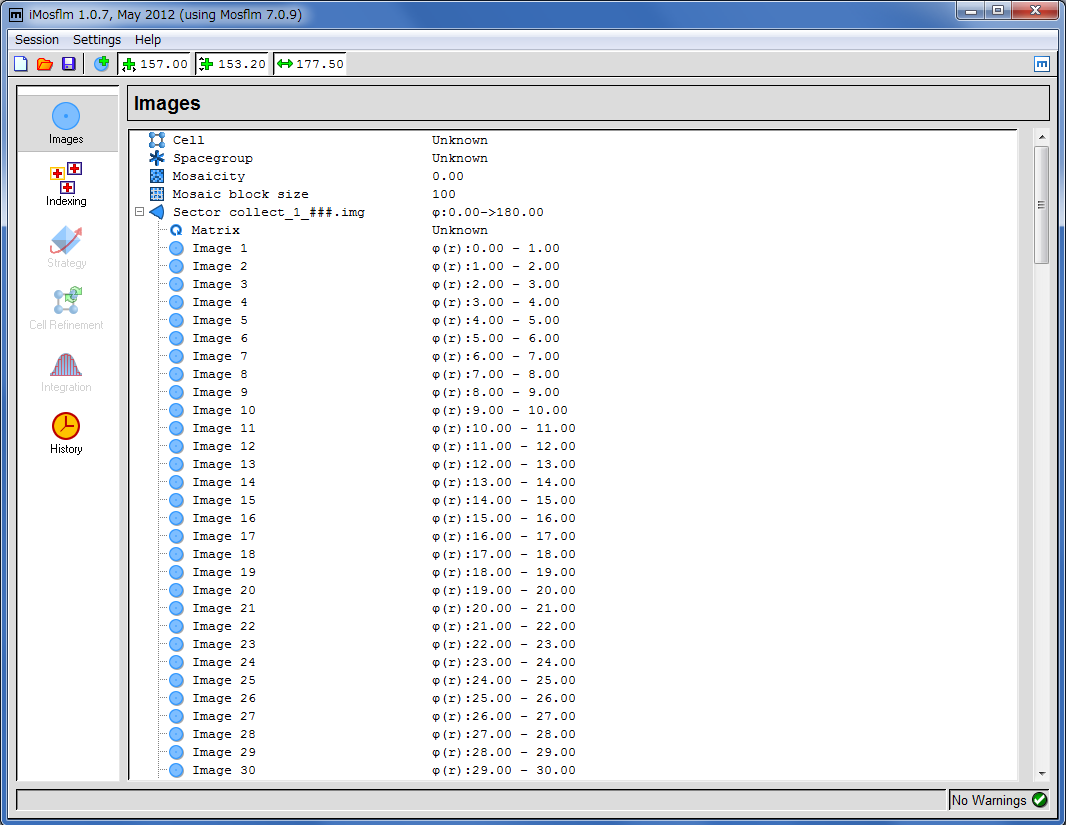Viewport: 1066px width, 825px height.
Task: Open the Indexing pane
Action: (66, 184)
